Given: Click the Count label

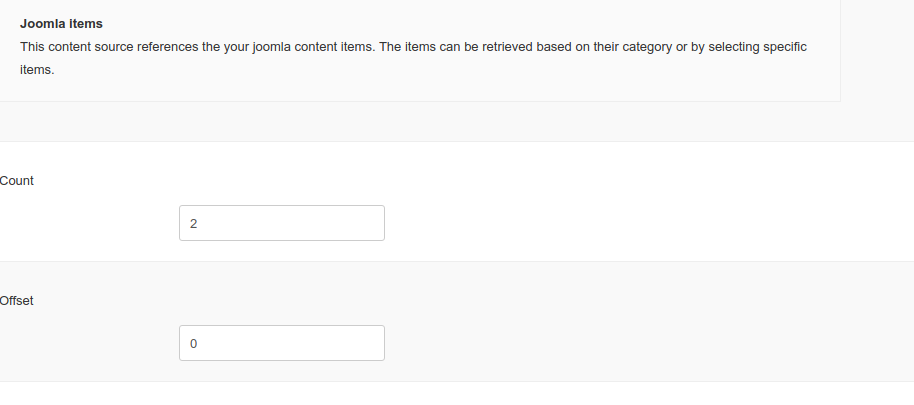Looking at the screenshot, I should [17, 181].
